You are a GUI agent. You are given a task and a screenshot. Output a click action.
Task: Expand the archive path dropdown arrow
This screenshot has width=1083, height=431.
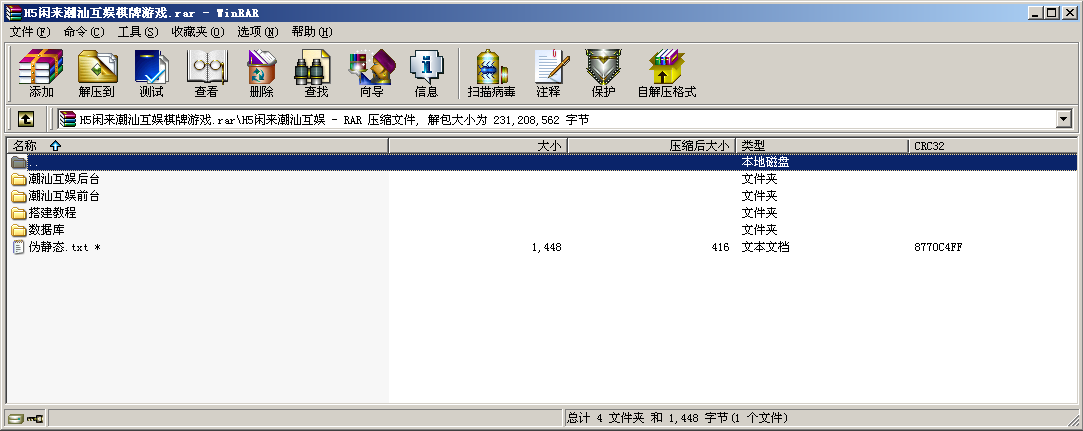coord(1062,119)
